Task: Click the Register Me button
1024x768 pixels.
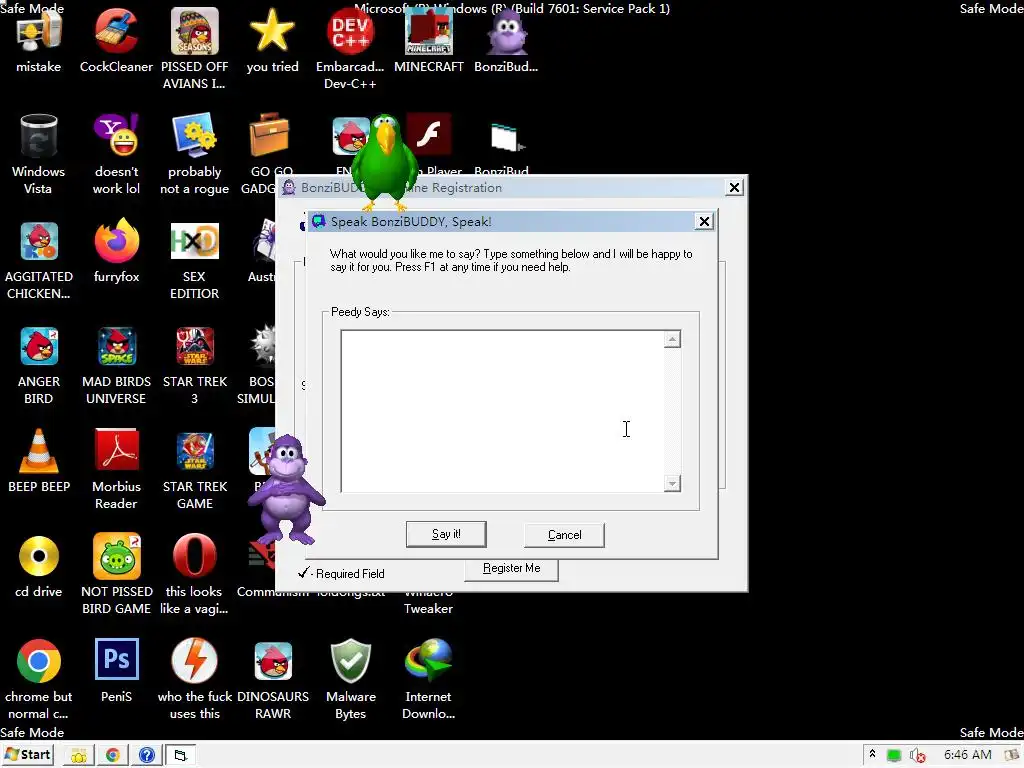Action: click(511, 568)
